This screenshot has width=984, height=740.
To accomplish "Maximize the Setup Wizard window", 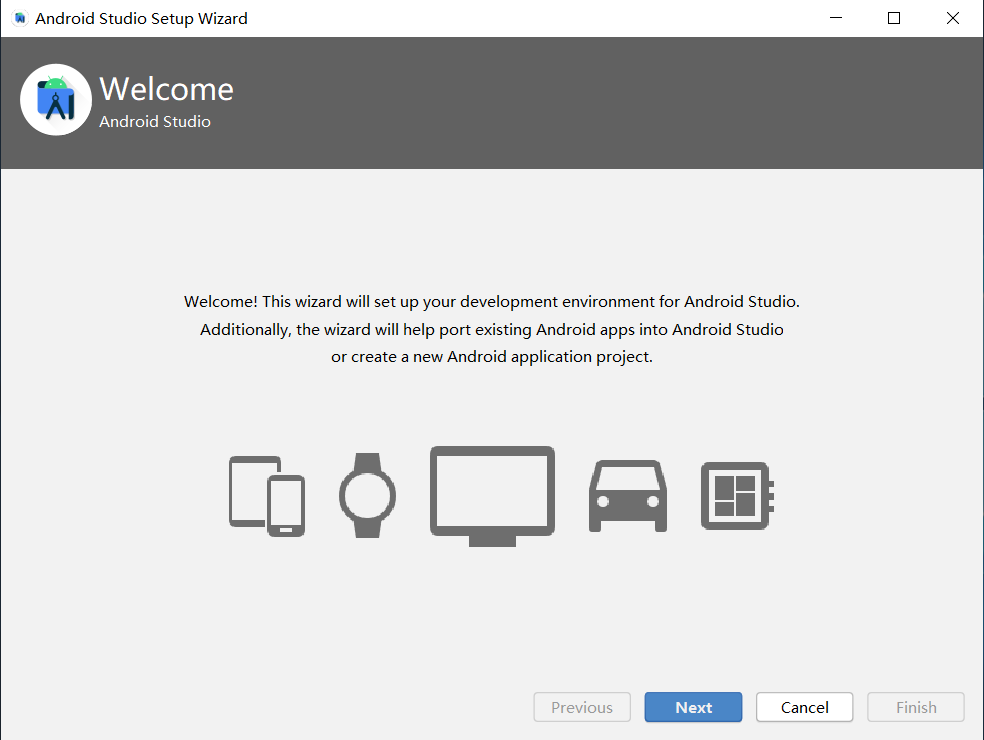I will click(x=894, y=18).
